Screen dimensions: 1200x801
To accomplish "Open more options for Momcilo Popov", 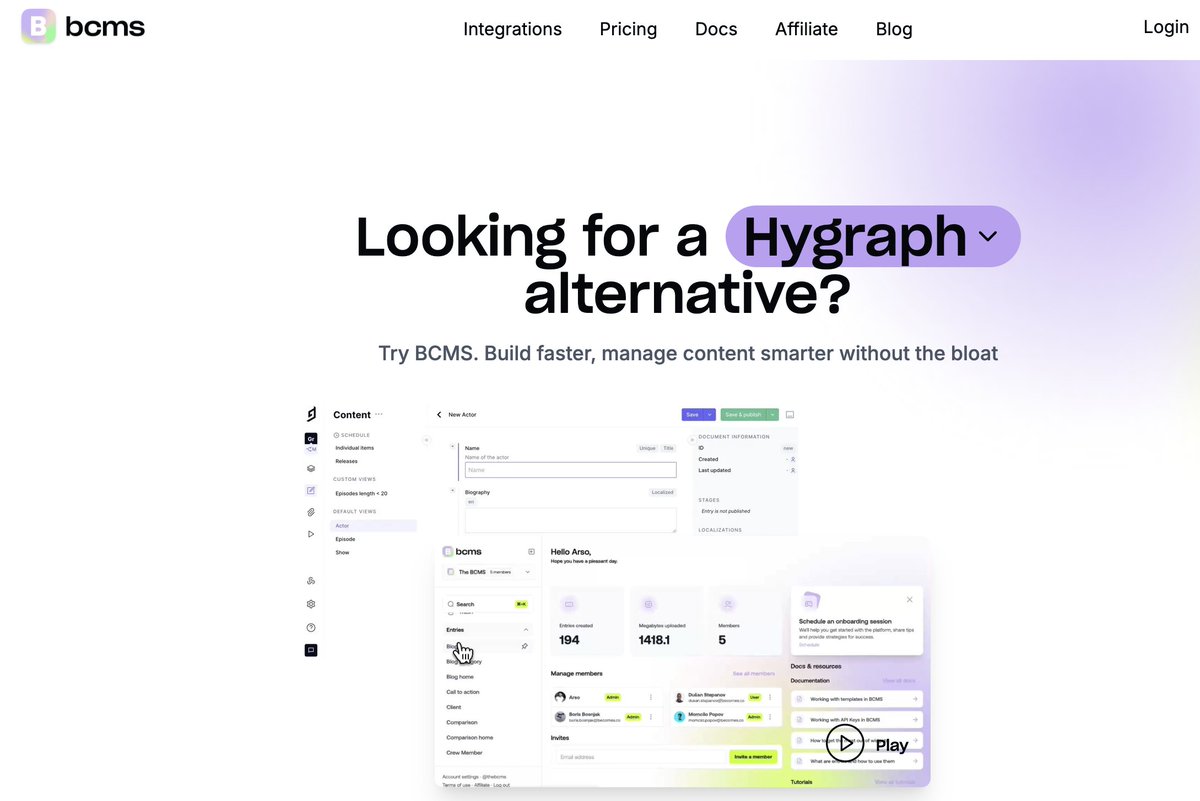I will pyautogui.click(x=771, y=717).
